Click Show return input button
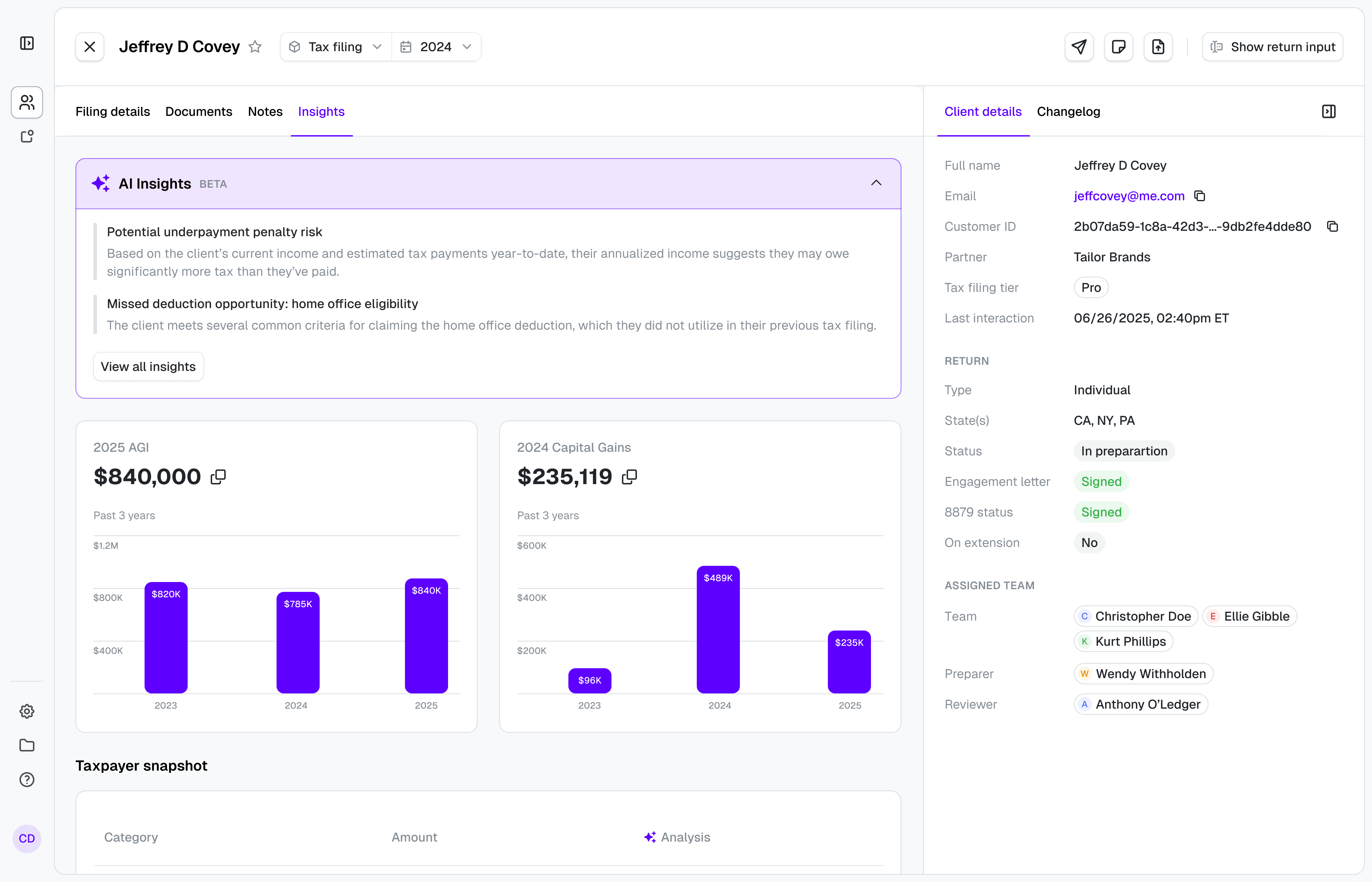 coord(1272,47)
